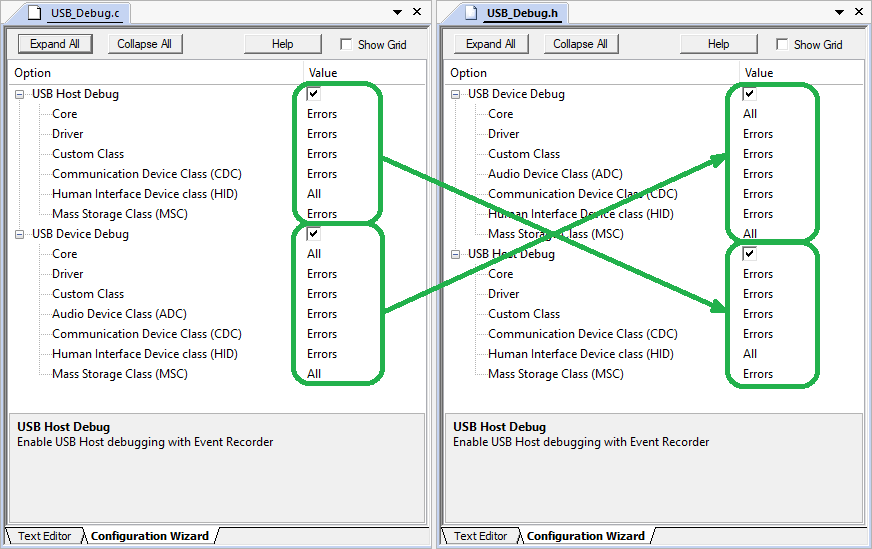Collapse USB Host Debug tree in left pane
Image resolution: width=872 pixels, height=549 pixels.
[x=21, y=94]
